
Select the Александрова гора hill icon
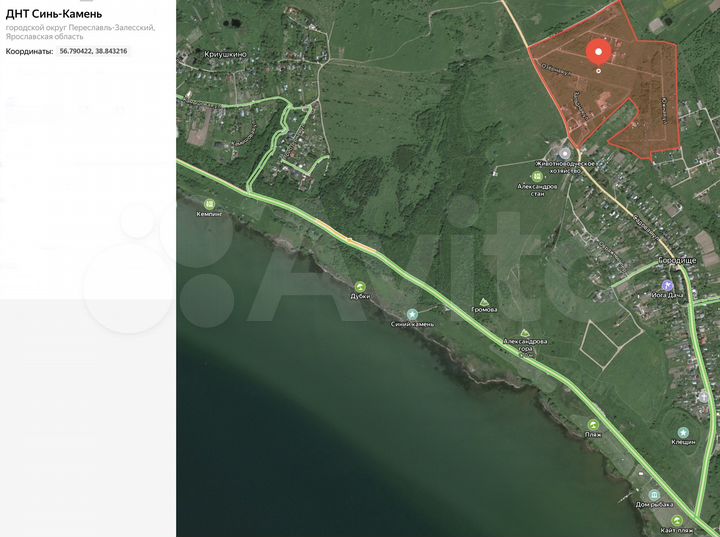[525, 333]
